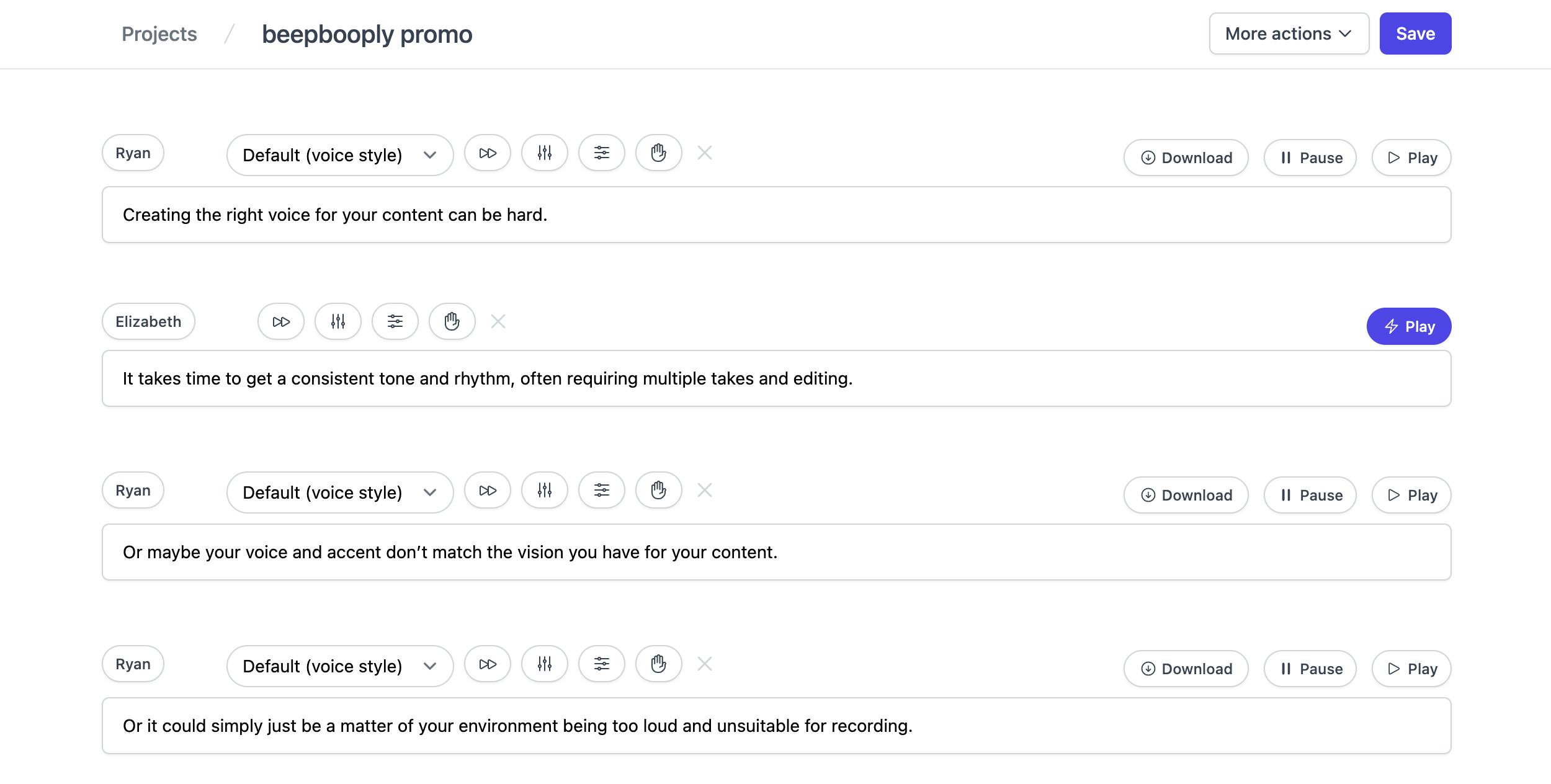Viewport: 1551px width, 784px height.
Task: Click the fast-forward speed icon in first Ryan row
Action: coord(488,153)
